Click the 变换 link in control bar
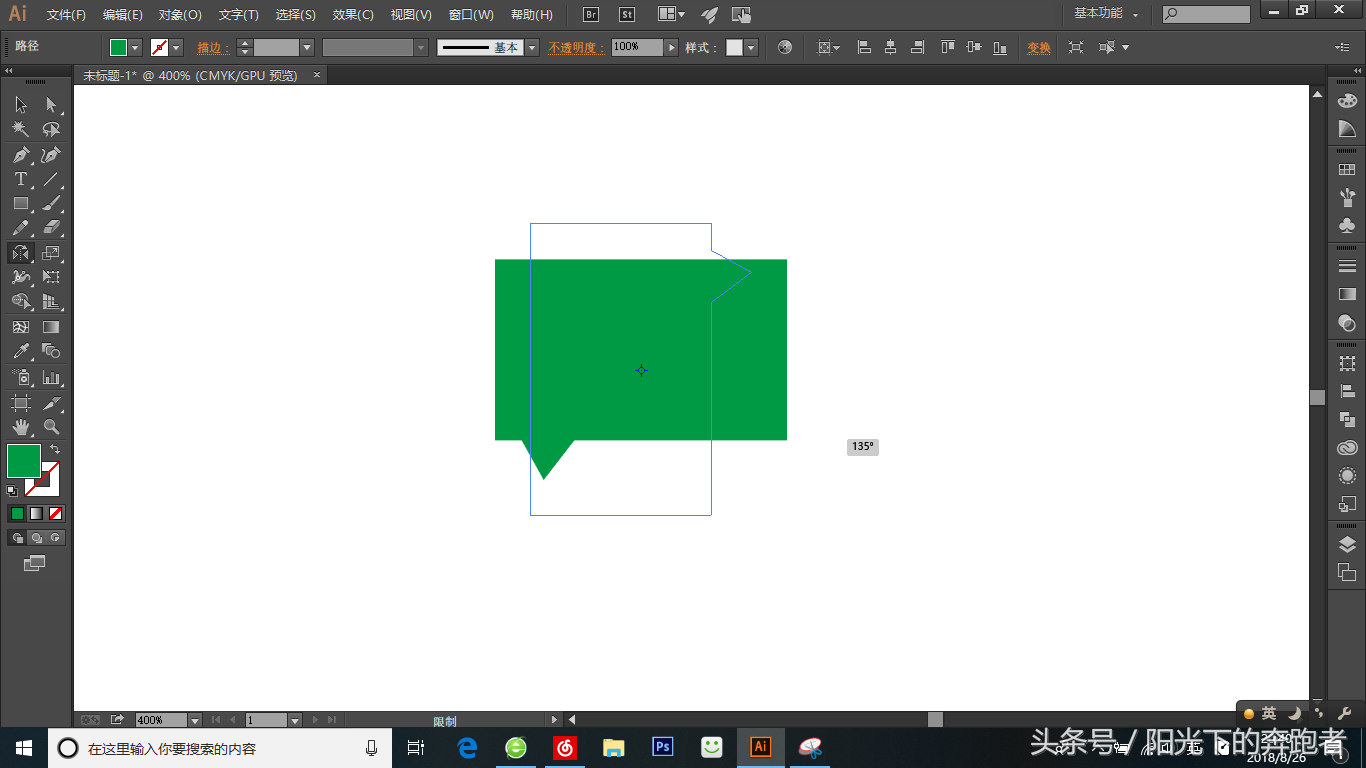The width and height of the screenshot is (1366, 768). [1039, 48]
